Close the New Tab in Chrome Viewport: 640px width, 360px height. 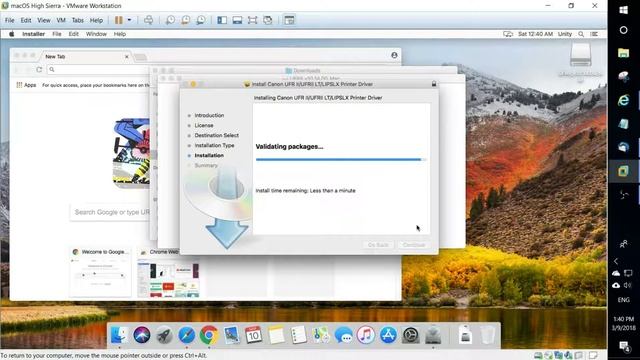point(127,57)
